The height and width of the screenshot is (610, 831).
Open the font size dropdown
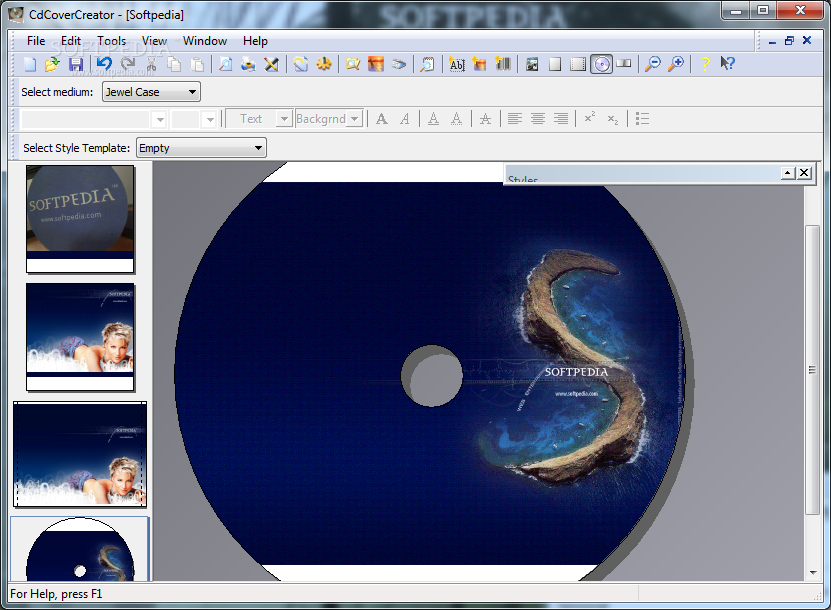[210, 119]
